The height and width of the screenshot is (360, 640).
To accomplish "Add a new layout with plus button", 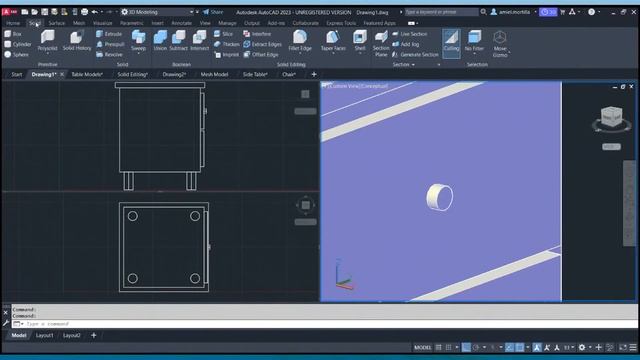I will click(x=93, y=335).
